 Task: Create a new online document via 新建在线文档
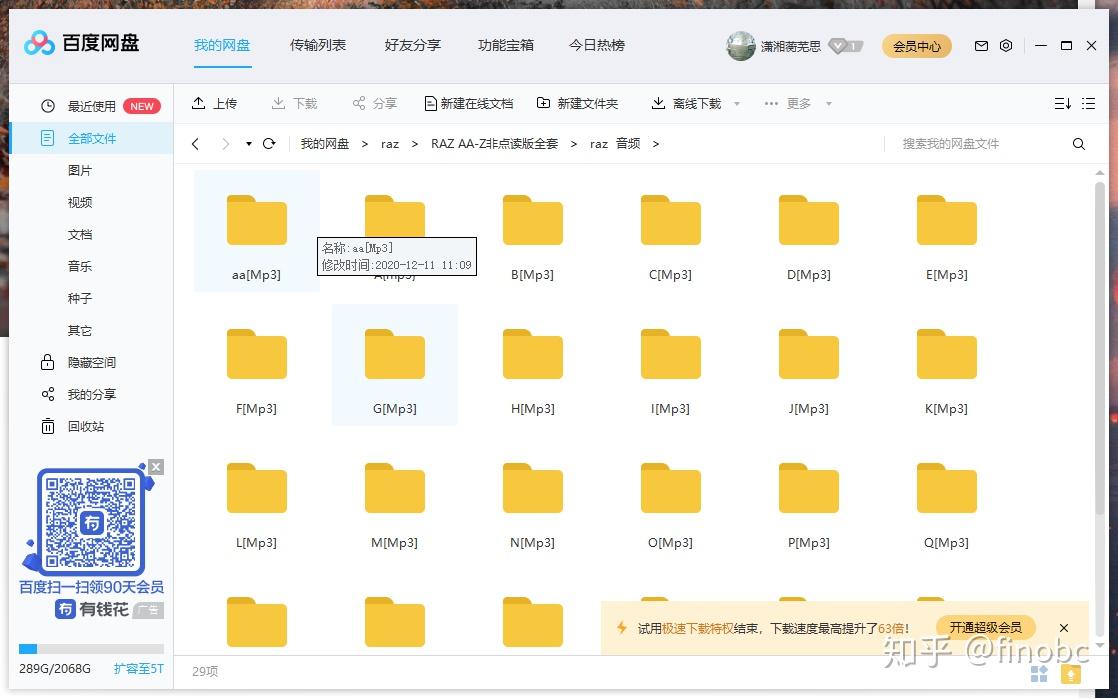(x=474, y=103)
